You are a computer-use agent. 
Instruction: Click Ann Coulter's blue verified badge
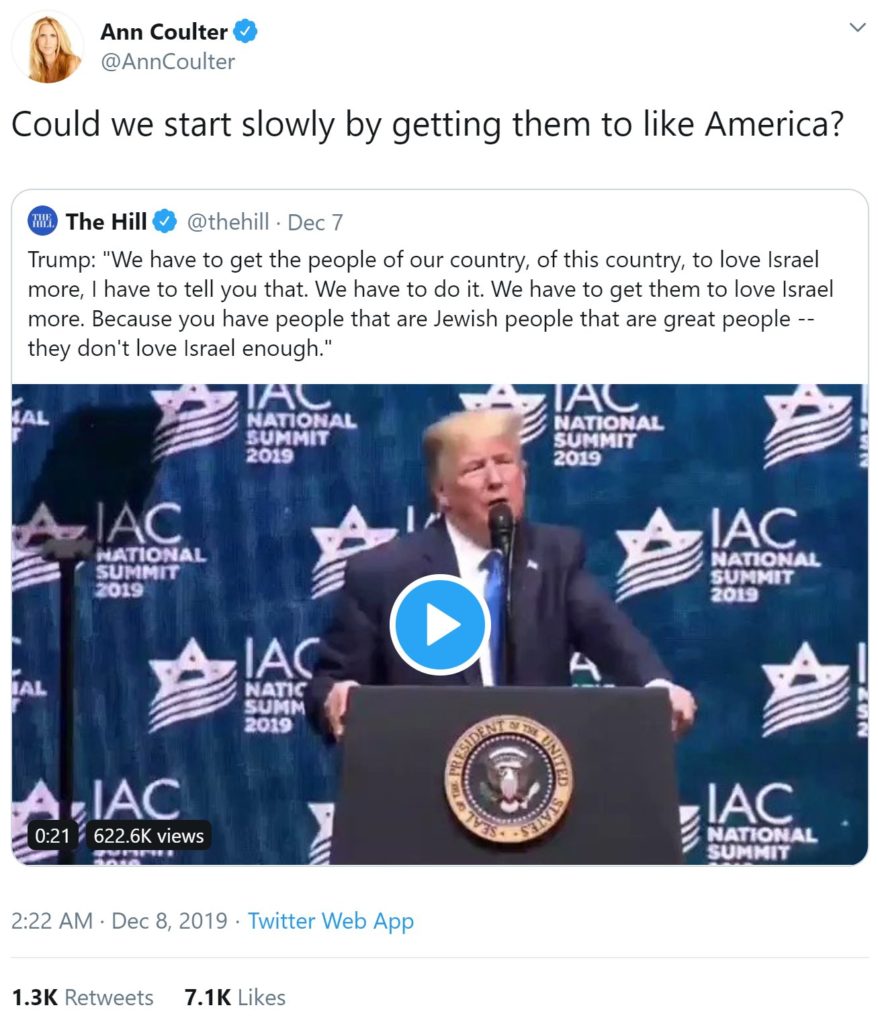tap(245, 31)
